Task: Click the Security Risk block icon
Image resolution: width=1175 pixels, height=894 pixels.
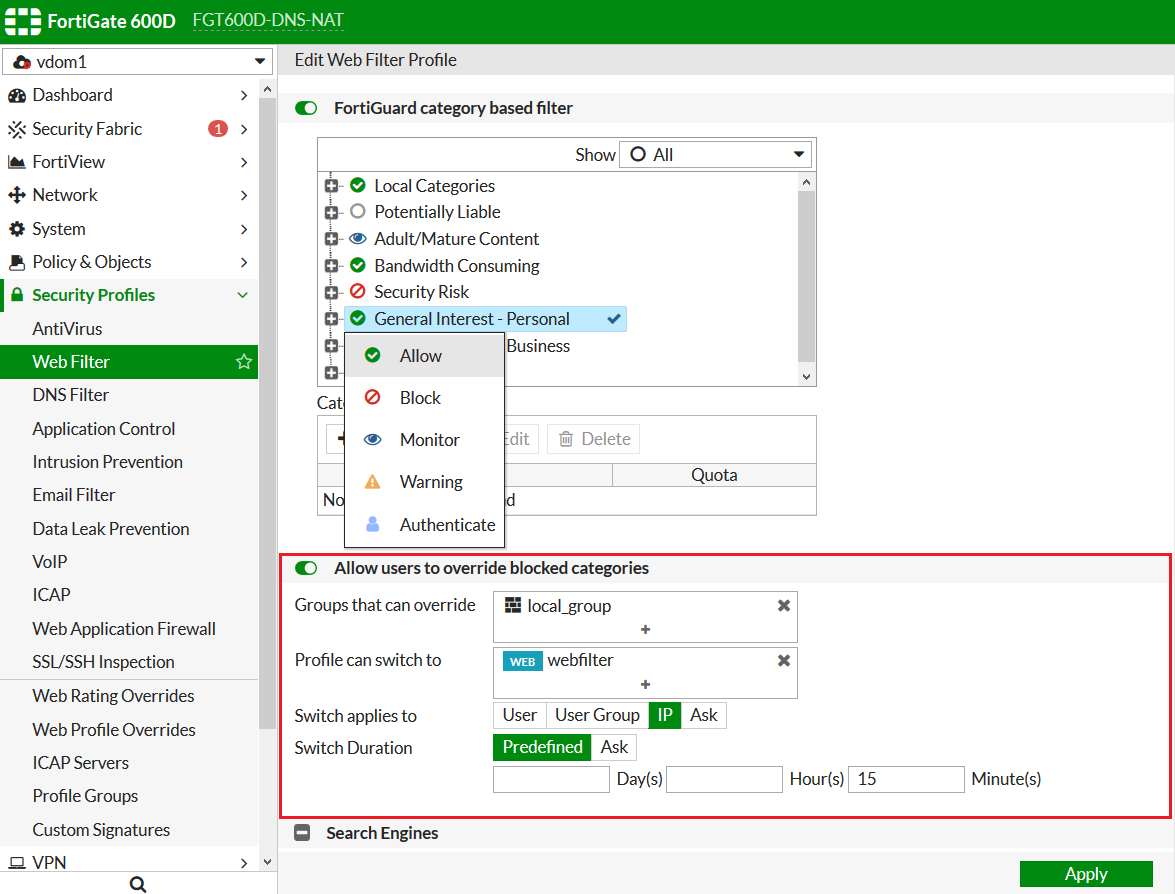Action: 358,292
